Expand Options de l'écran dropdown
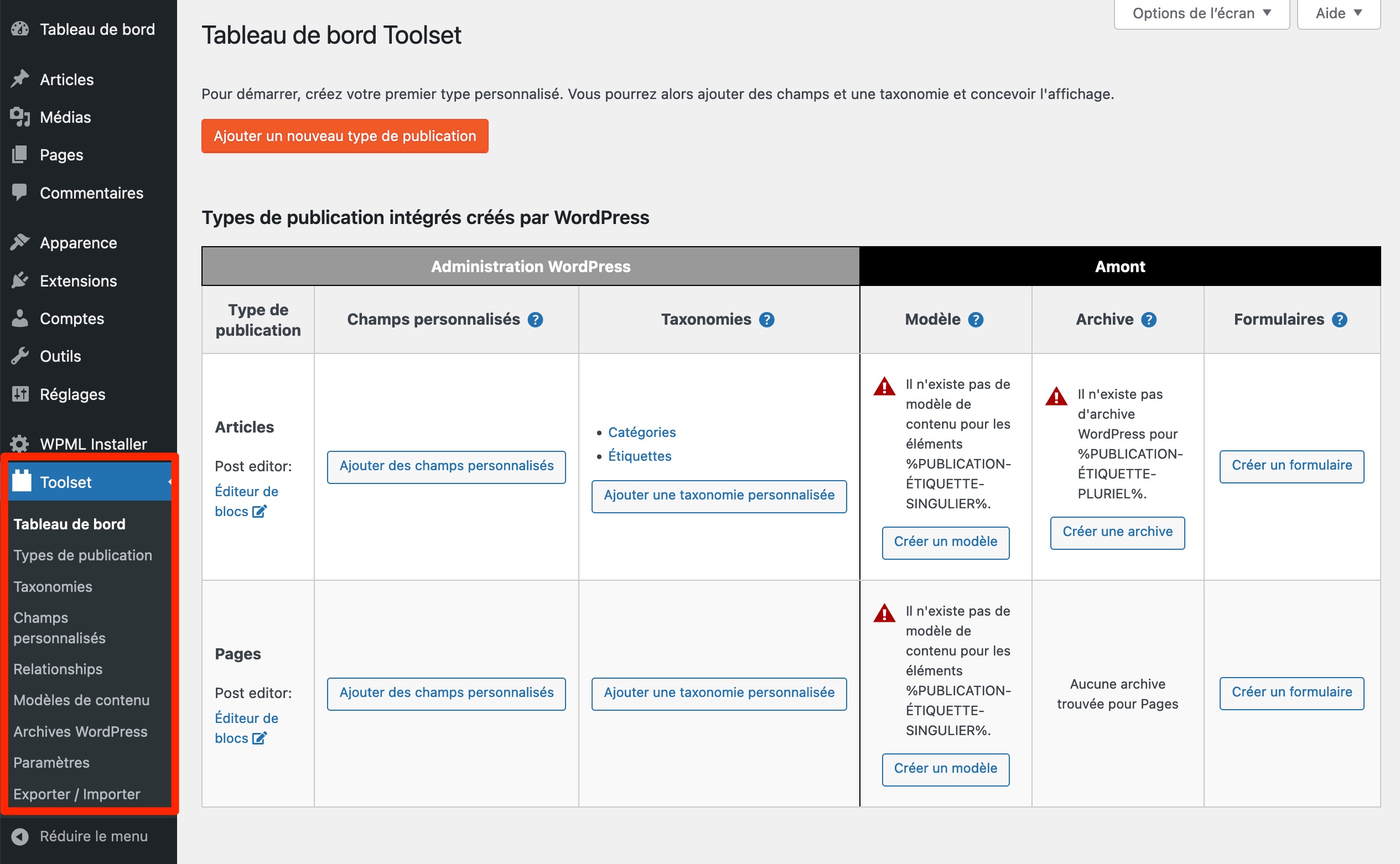The height and width of the screenshot is (864, 1400). [1202, 13]
